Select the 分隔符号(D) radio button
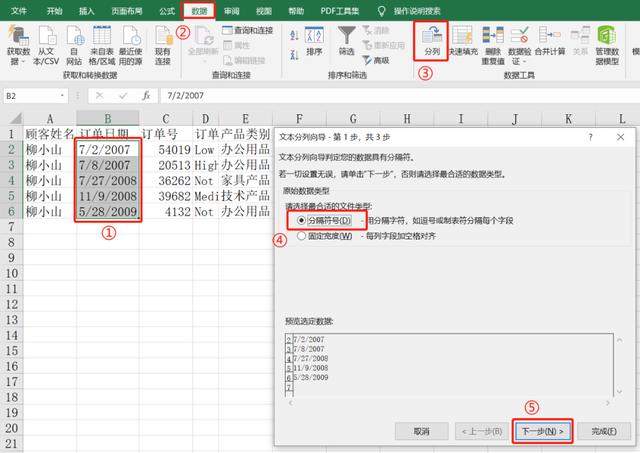Image resolution: width=640 pixels, height=453 pixels. (x=299, y=220)
